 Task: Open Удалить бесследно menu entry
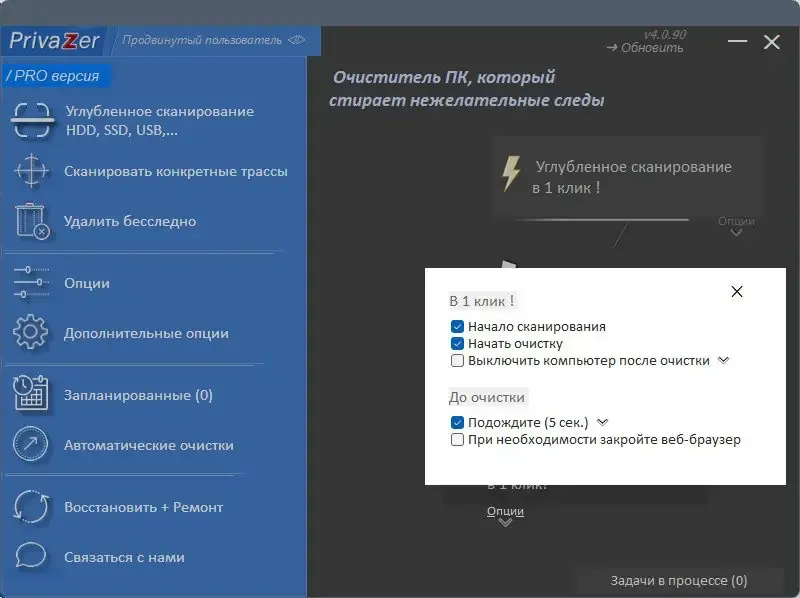pyautogui.click(x=130, y=221)
